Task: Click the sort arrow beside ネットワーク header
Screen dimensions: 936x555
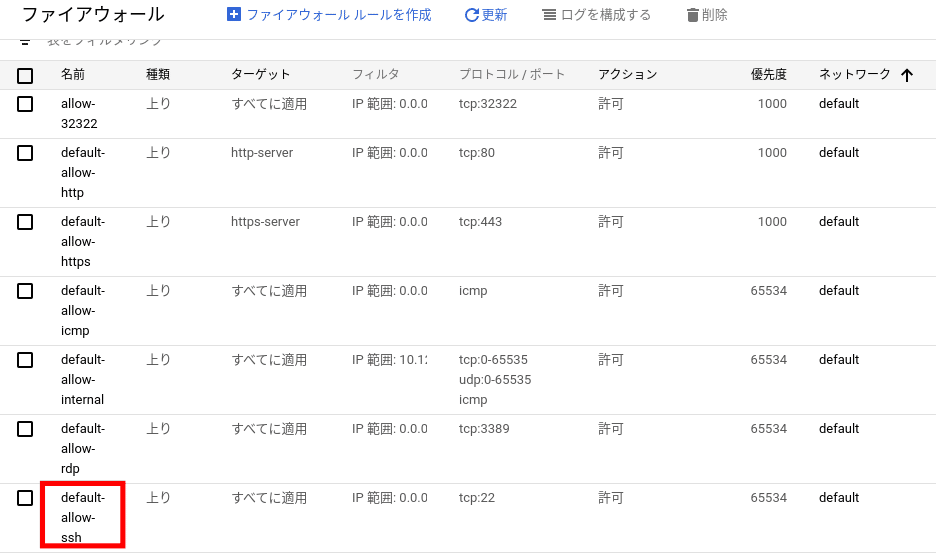Action: tap(907, 75)
